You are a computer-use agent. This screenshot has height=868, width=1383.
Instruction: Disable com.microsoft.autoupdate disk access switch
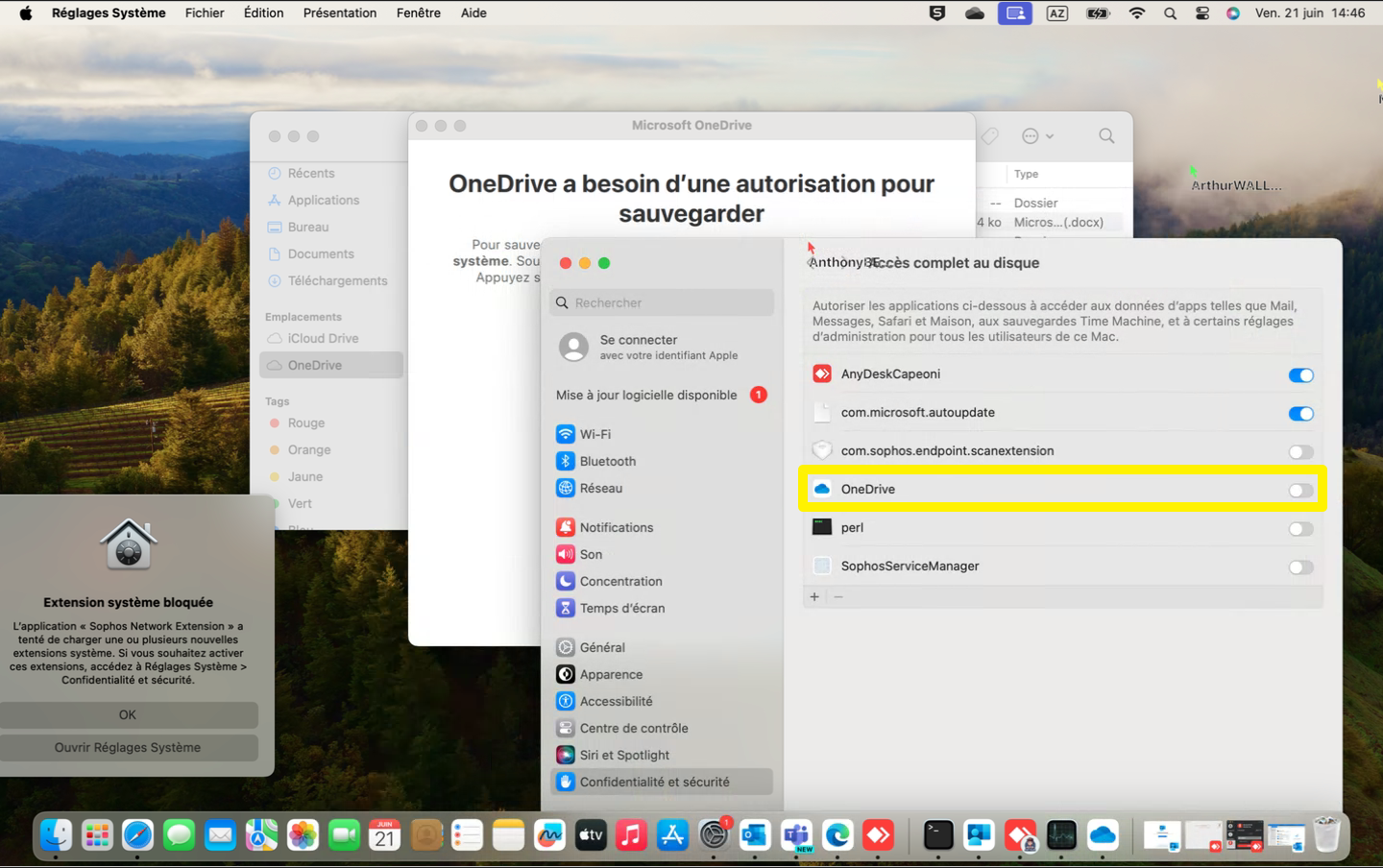coord(1300,414)
